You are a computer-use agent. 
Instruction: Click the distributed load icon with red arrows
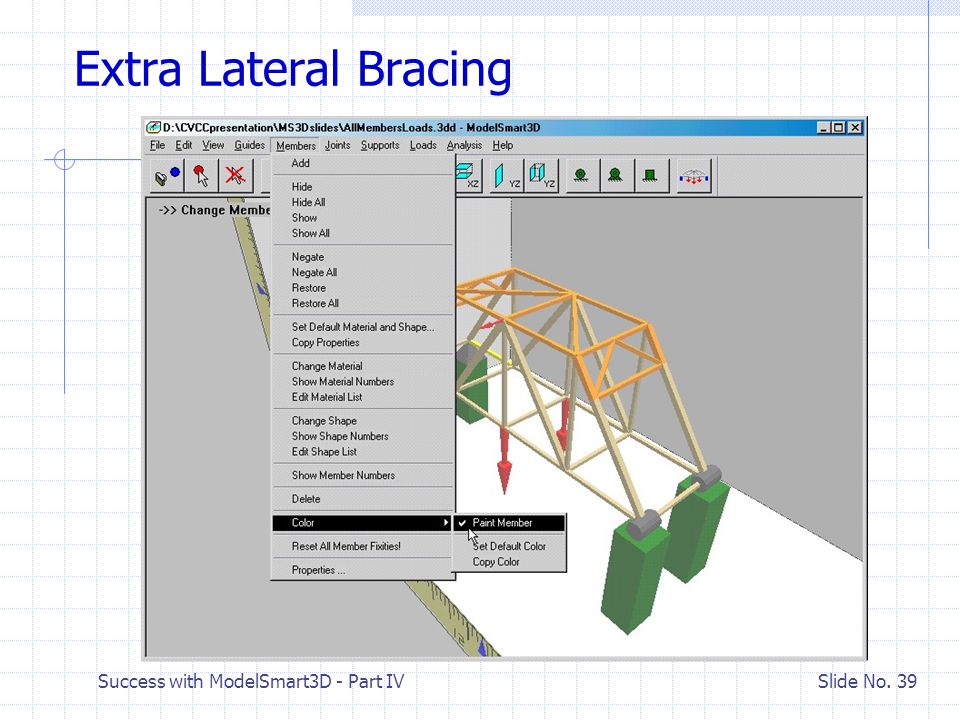click(x=694, y=177)
